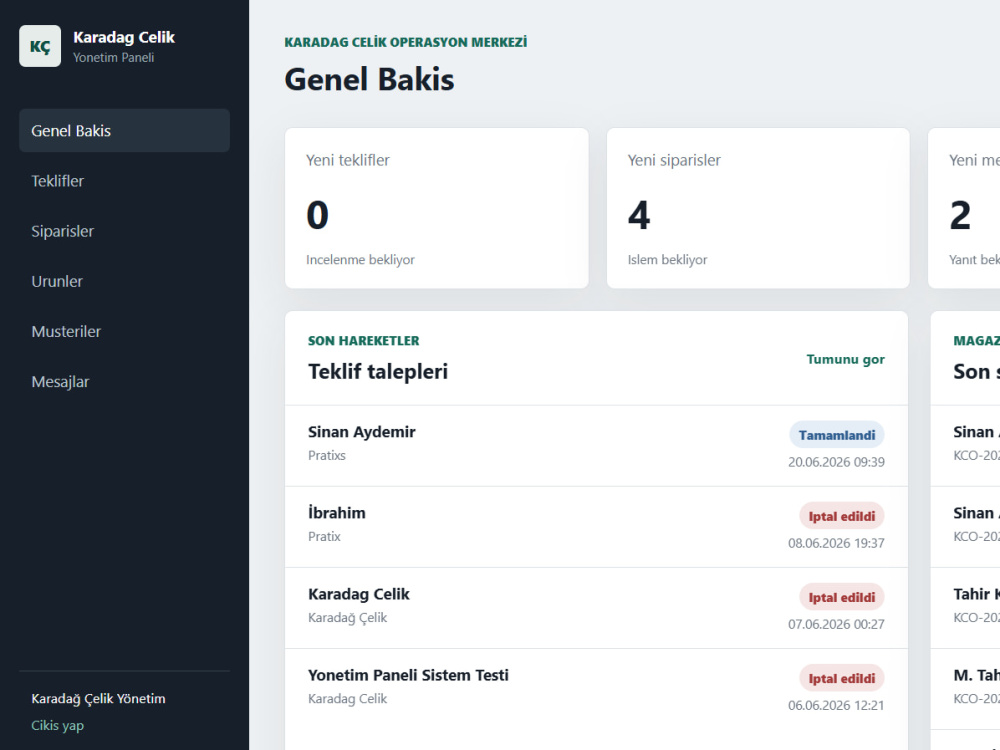Click the Islem bekliyor caption

pos(667,260)
